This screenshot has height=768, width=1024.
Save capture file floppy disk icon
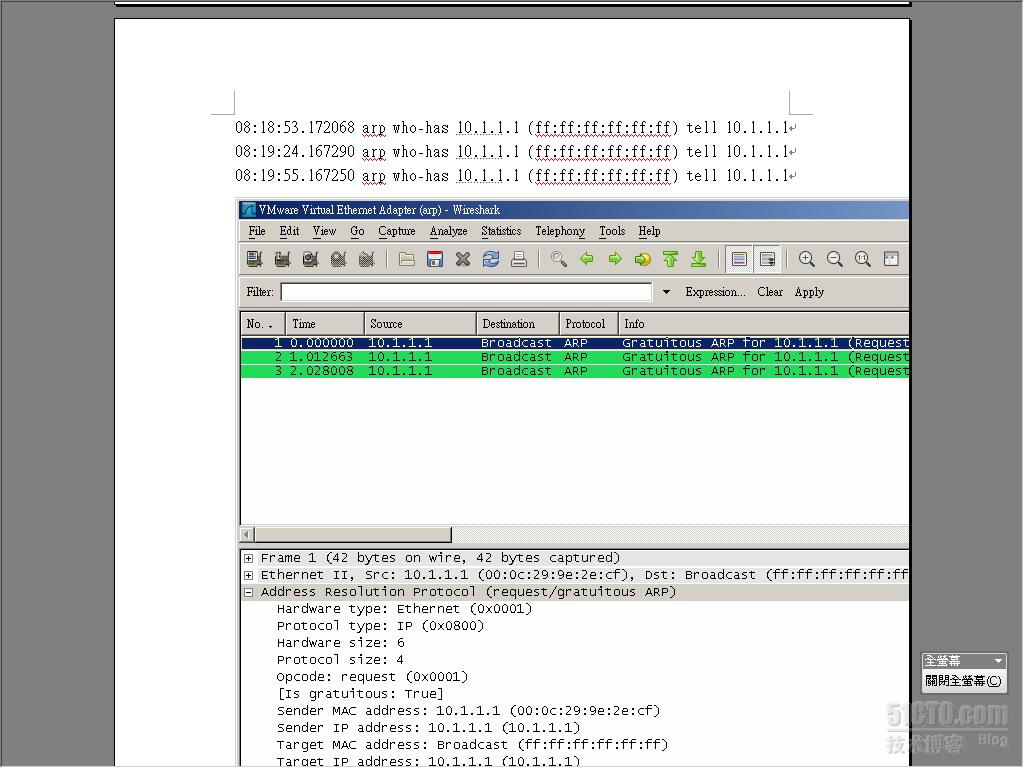(x=435, y=259)
